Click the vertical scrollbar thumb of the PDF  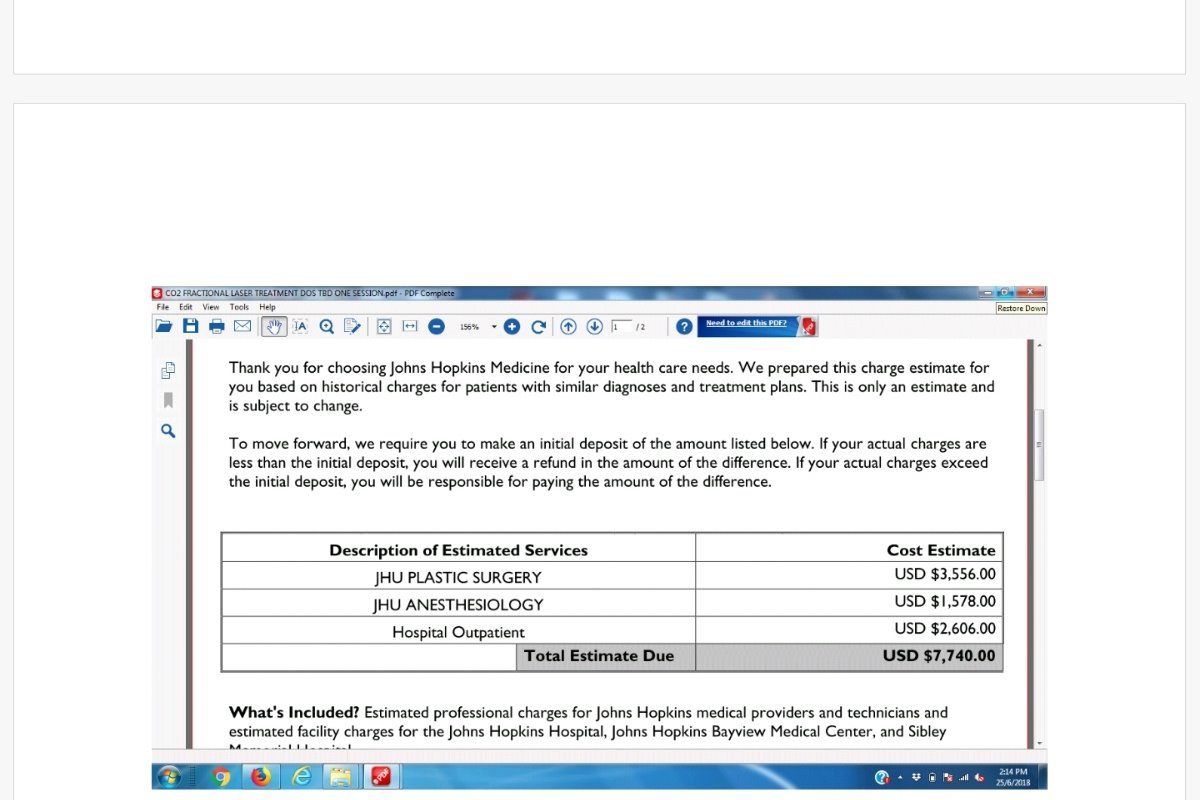tap(1039, 444)
